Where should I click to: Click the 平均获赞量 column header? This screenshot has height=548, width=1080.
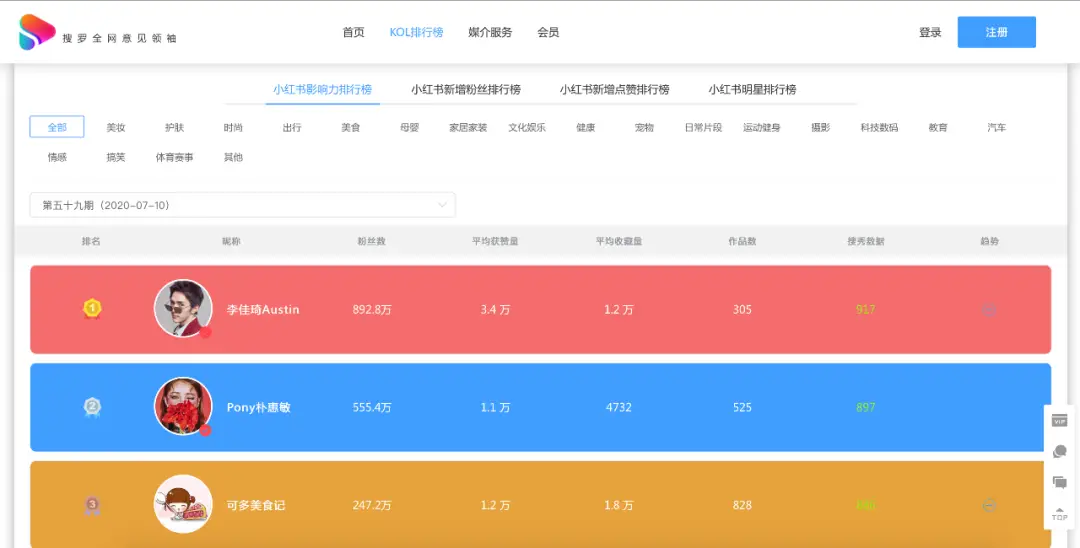click(495, 242)
